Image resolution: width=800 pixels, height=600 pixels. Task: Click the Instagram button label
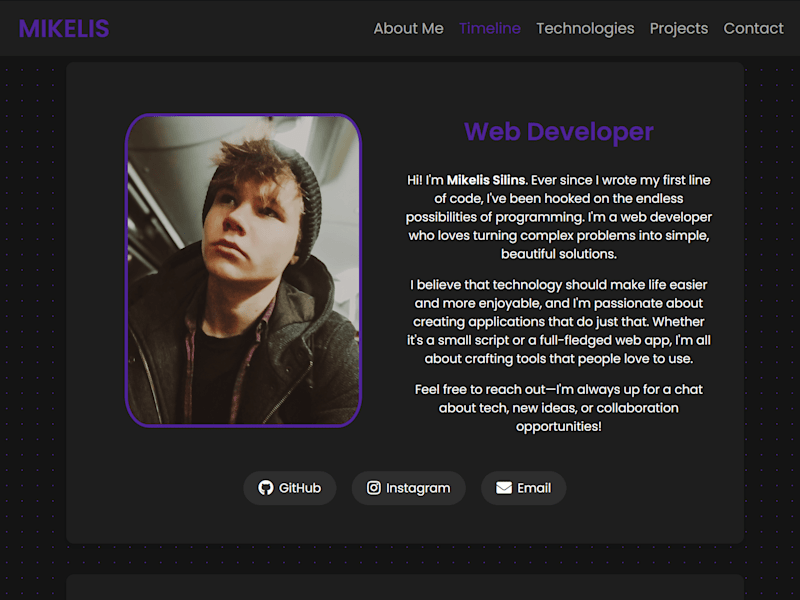418,488
